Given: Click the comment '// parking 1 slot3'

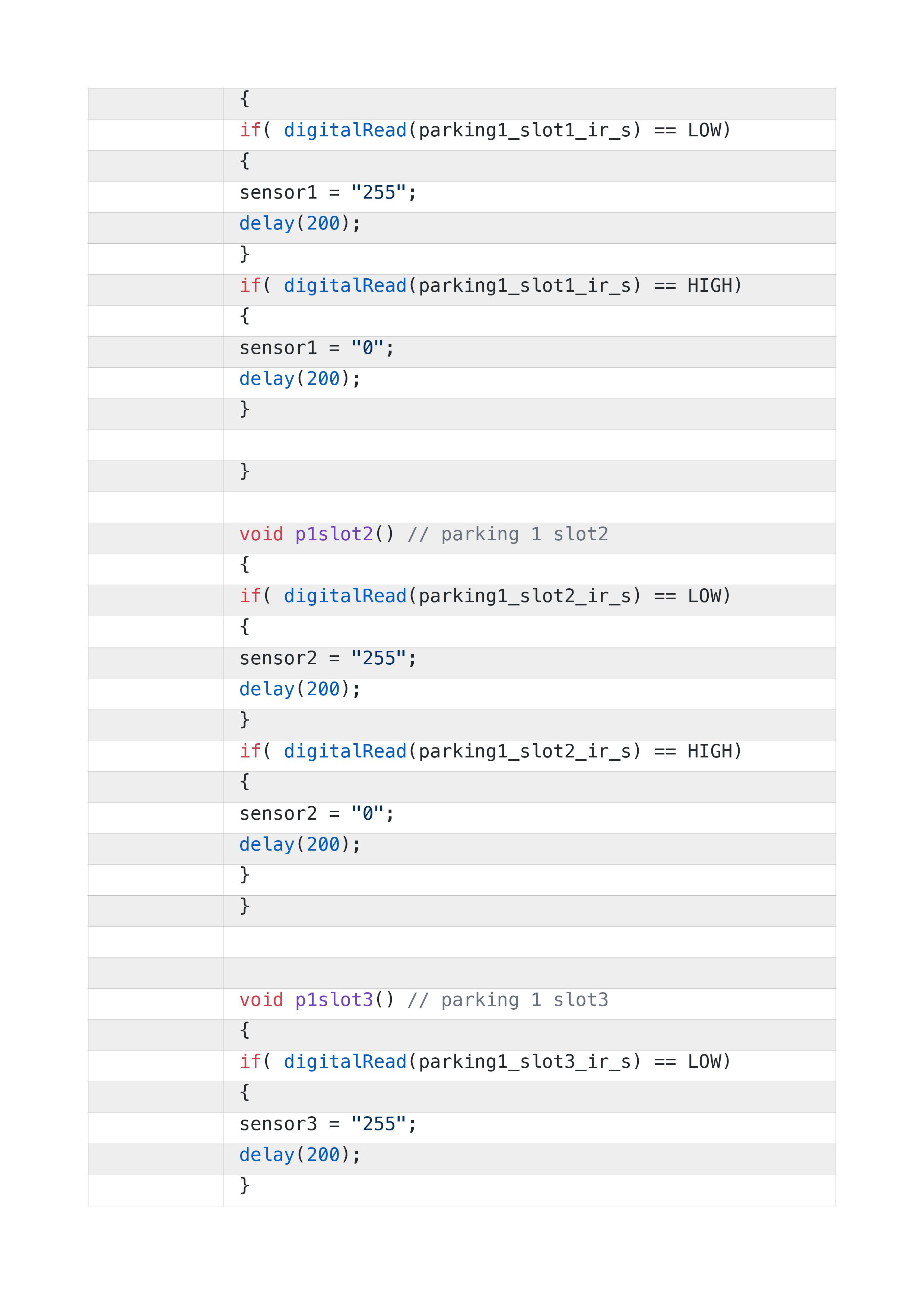Looking at the screenshot, I should tap(508, 1000).
